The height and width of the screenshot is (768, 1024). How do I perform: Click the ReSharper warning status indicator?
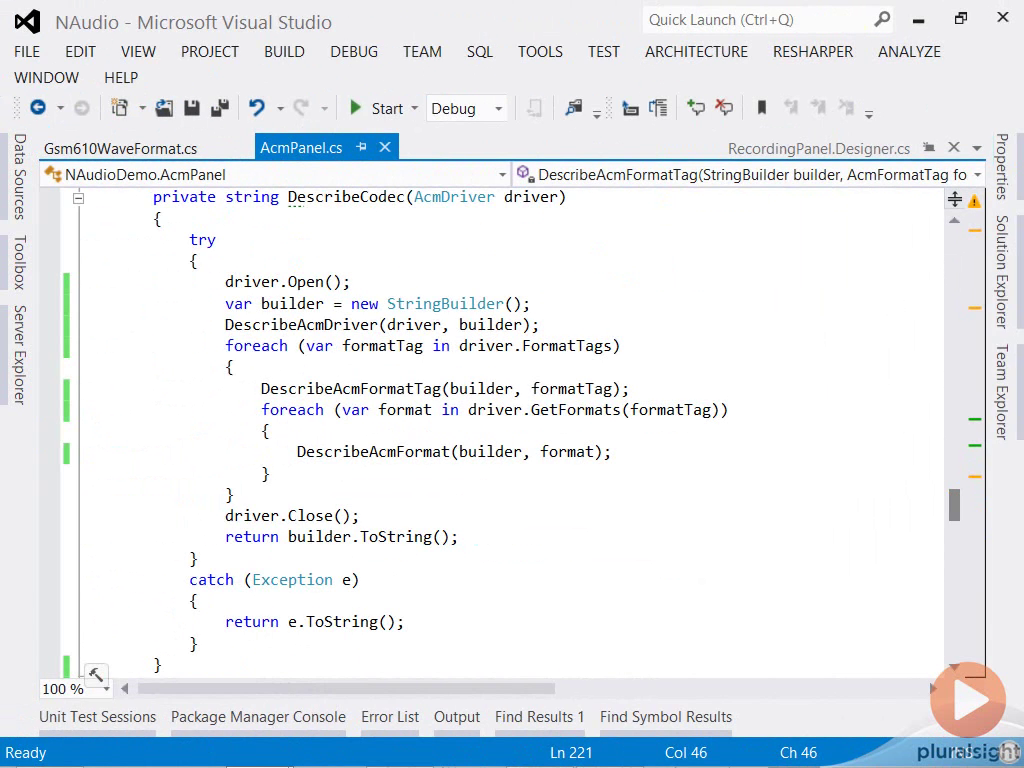pyautogui.click(x=974, y=201)
